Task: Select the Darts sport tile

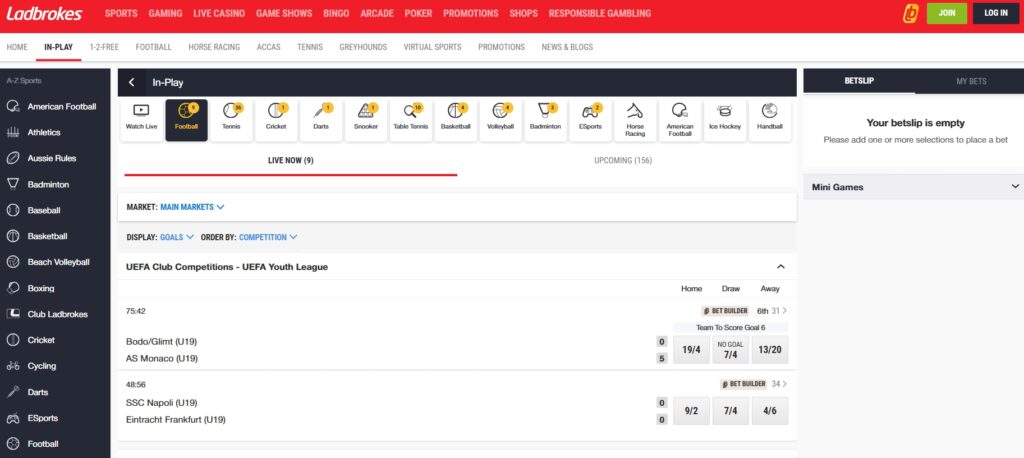Action: (321, 120)
